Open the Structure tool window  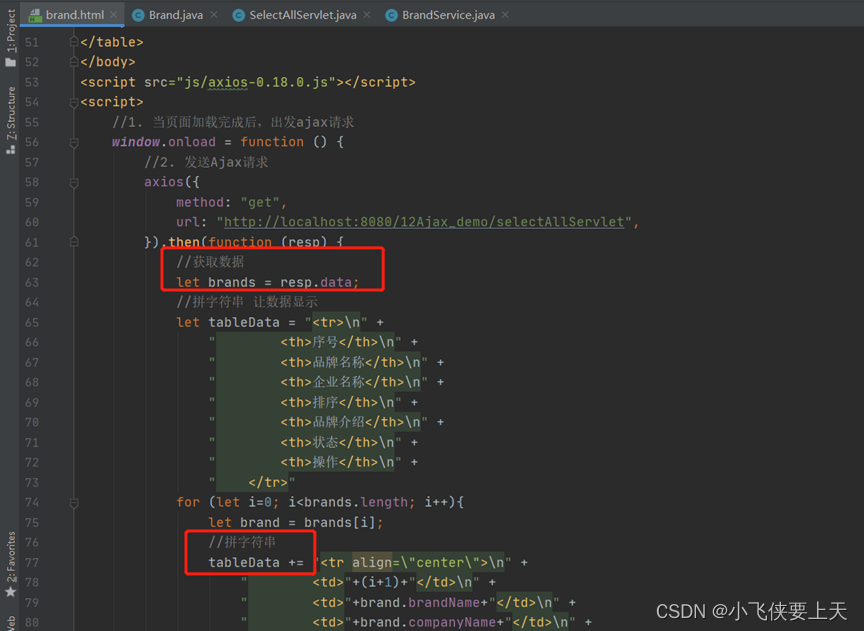(x=10, y=120)
